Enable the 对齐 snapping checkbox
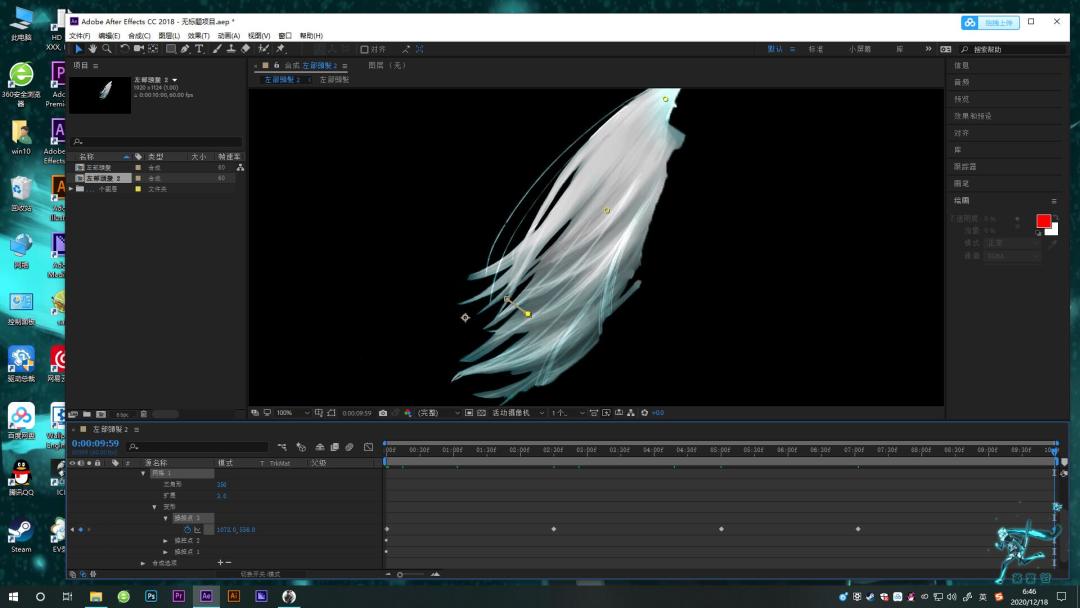Viewport: 1080px width, 608px height. [x=364, y=50]
